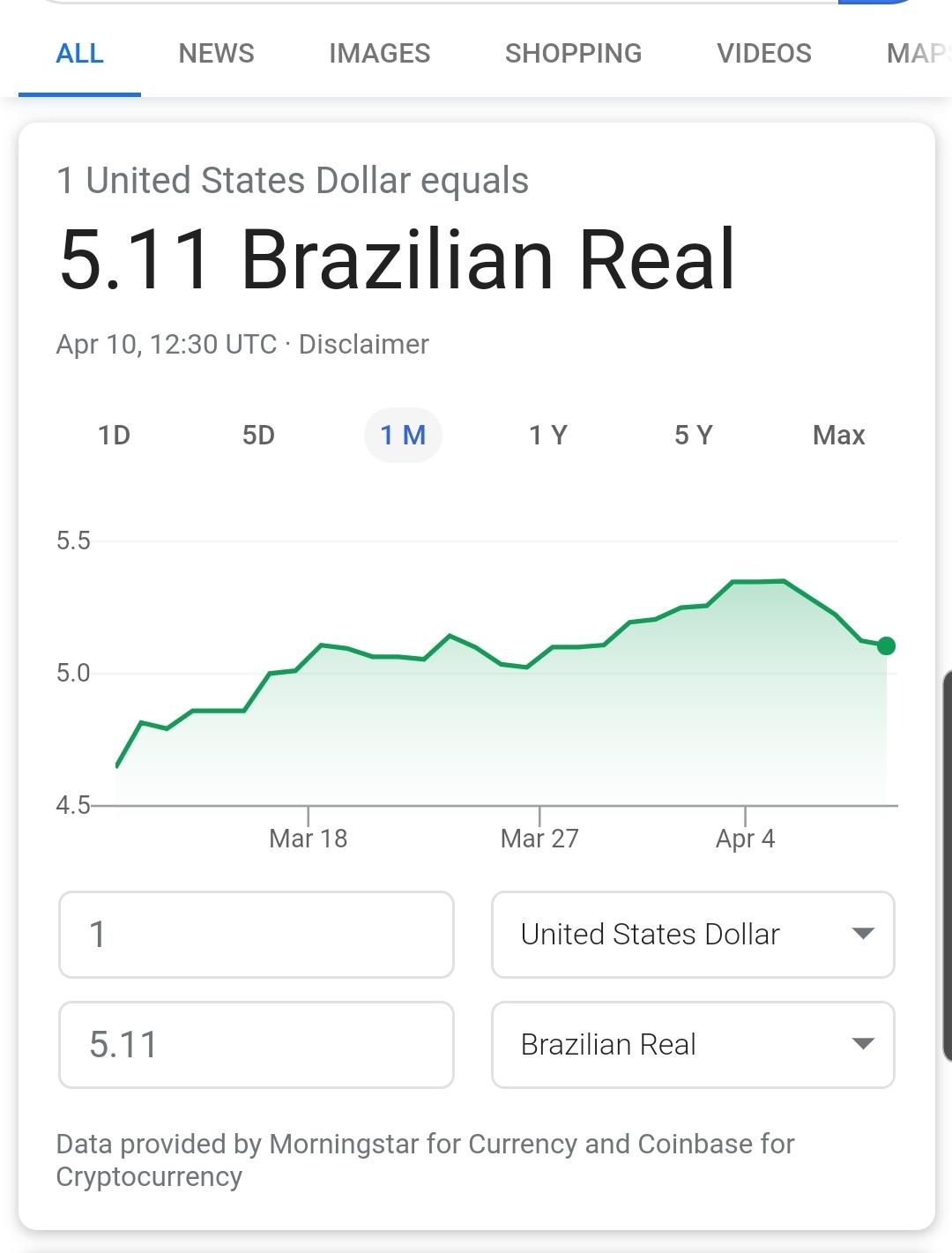Switch to the IMAGES tab

pyautogui.click(x=379, y=54)
